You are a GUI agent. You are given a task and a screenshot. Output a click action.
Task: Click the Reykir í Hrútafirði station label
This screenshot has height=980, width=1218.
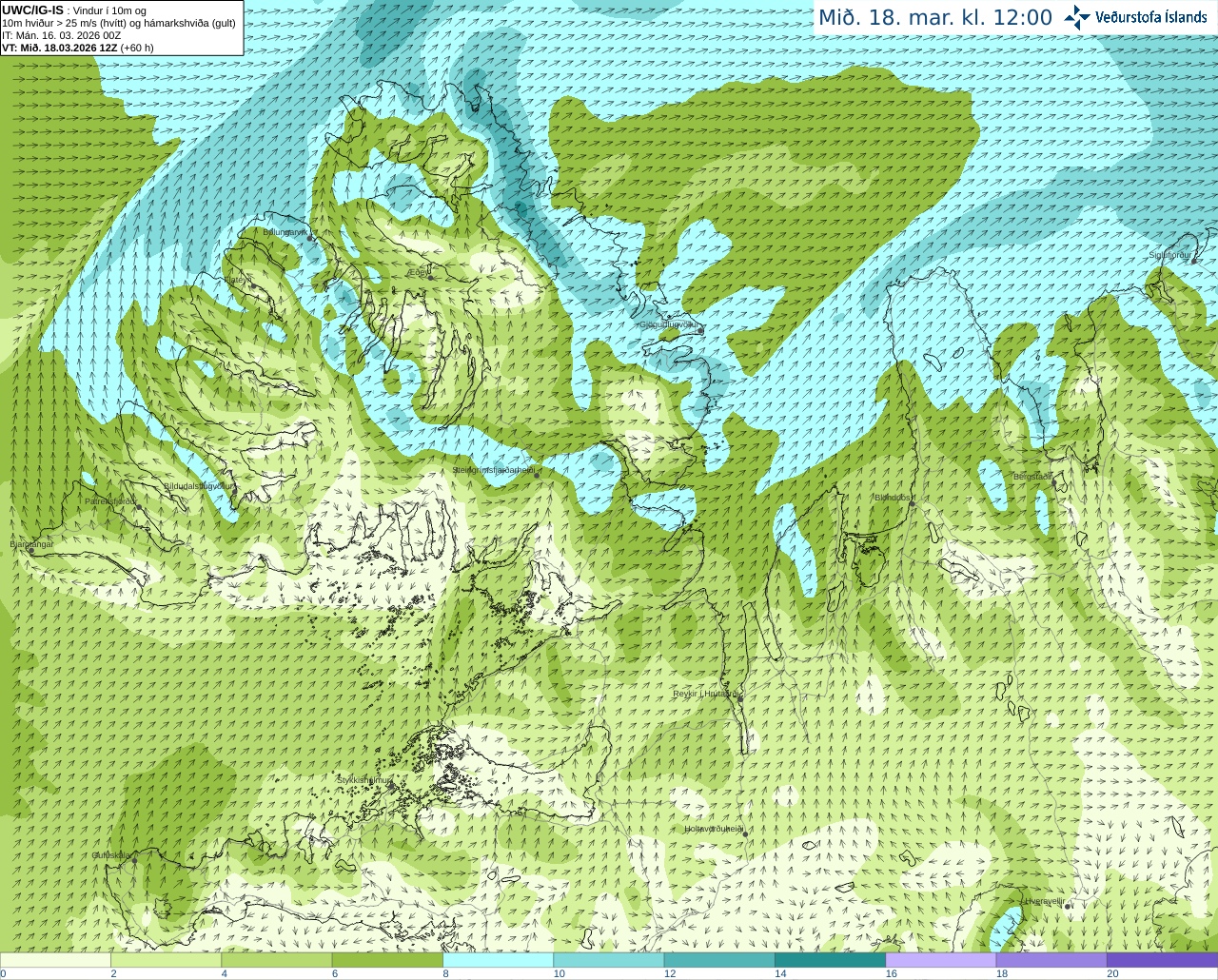click(705, 694)
